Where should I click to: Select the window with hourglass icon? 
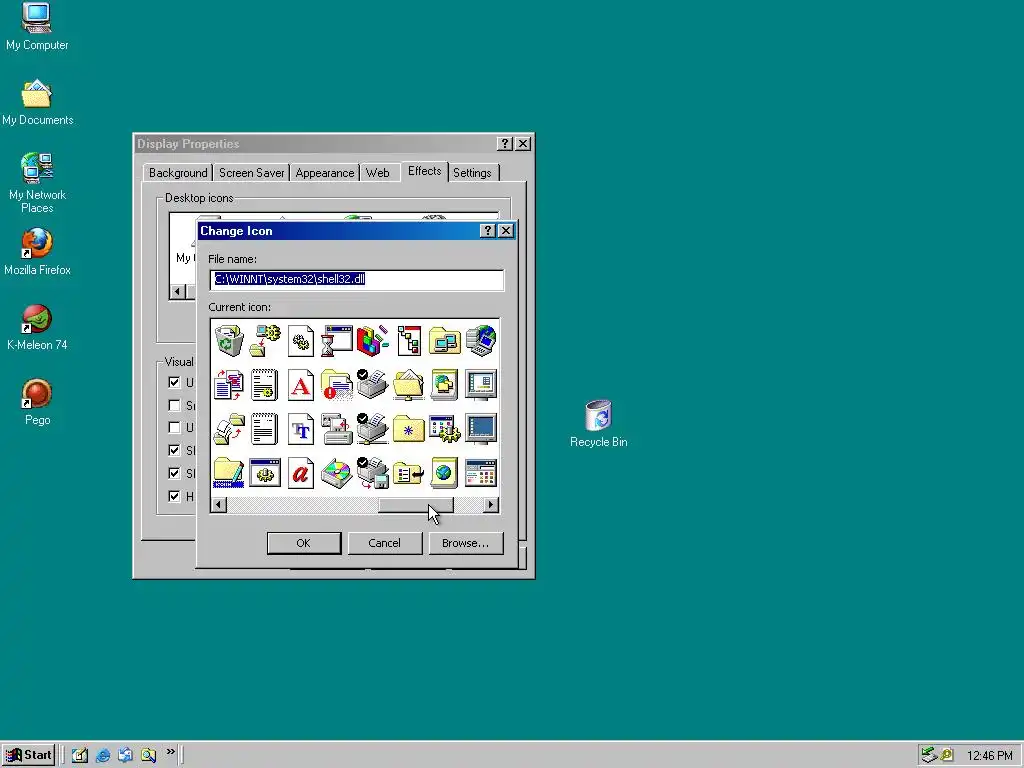click(x=336, y=340)
